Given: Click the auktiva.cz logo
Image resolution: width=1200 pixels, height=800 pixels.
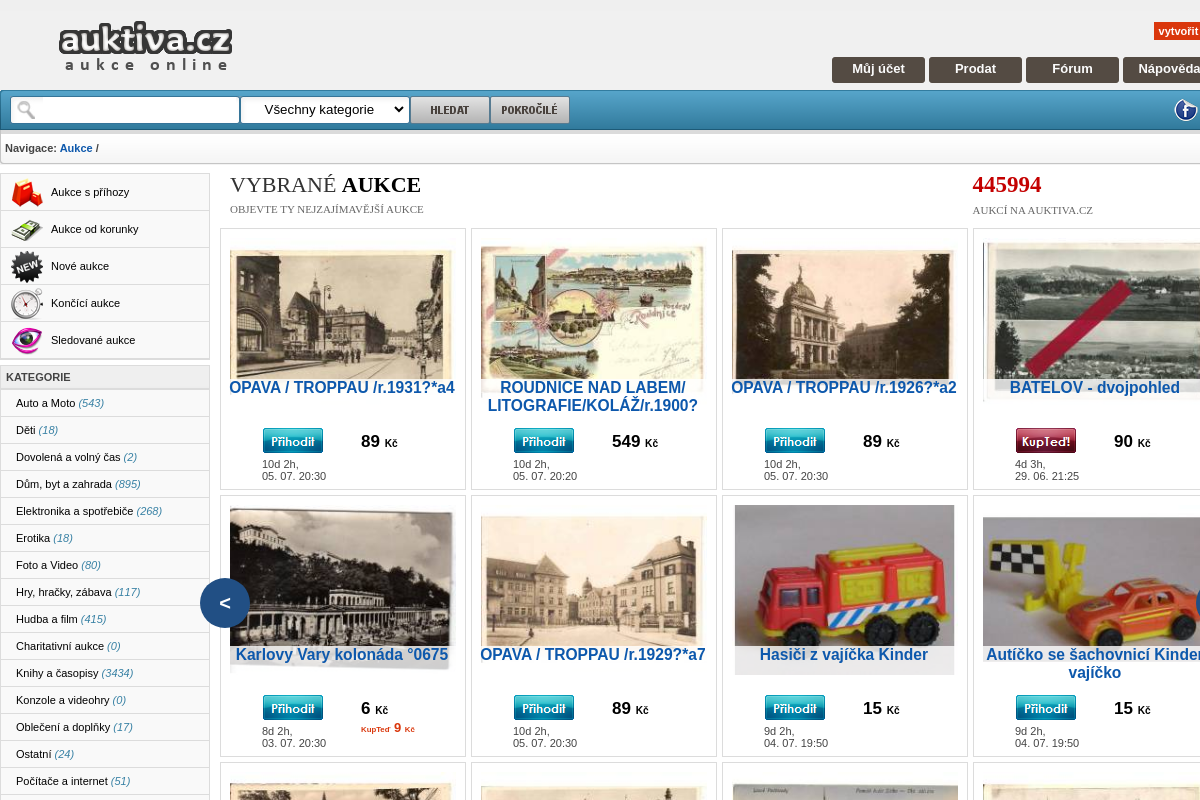Looking at the screenshot, I should pos(145,47).
